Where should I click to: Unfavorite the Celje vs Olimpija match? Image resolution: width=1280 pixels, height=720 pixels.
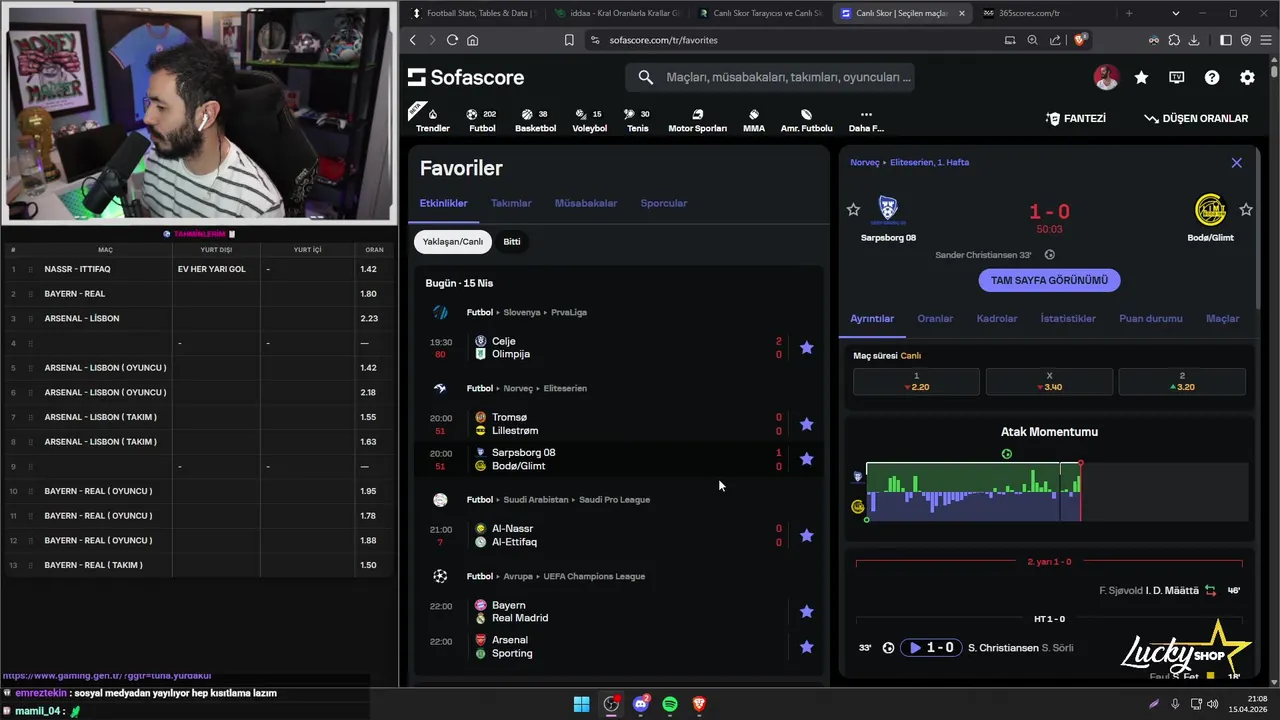[806, 348]
